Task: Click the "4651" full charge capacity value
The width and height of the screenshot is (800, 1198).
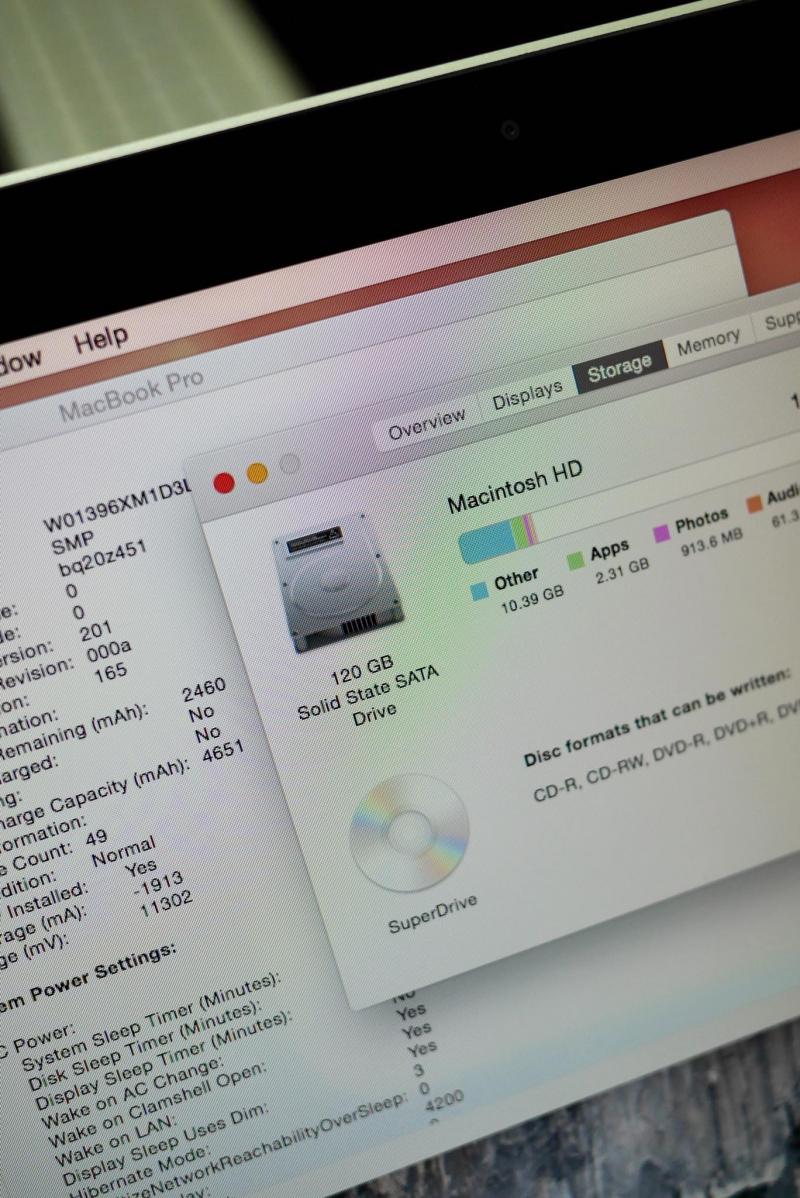Action: tap(223, 750)
